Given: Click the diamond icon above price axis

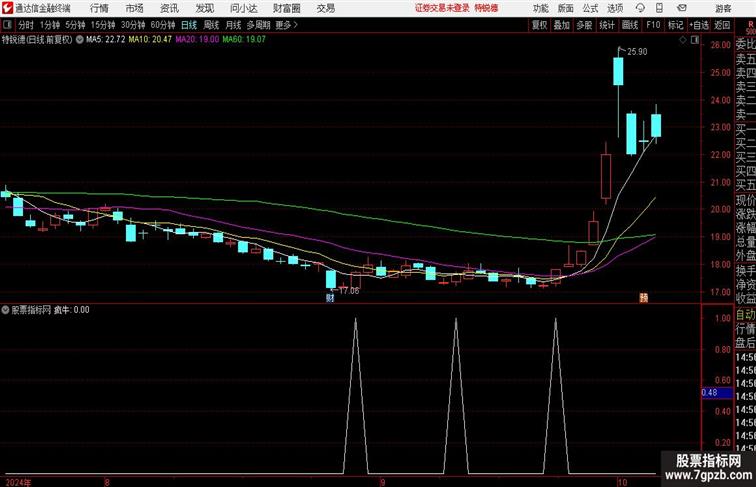Looking at the screenshot, I should (683, 40).
